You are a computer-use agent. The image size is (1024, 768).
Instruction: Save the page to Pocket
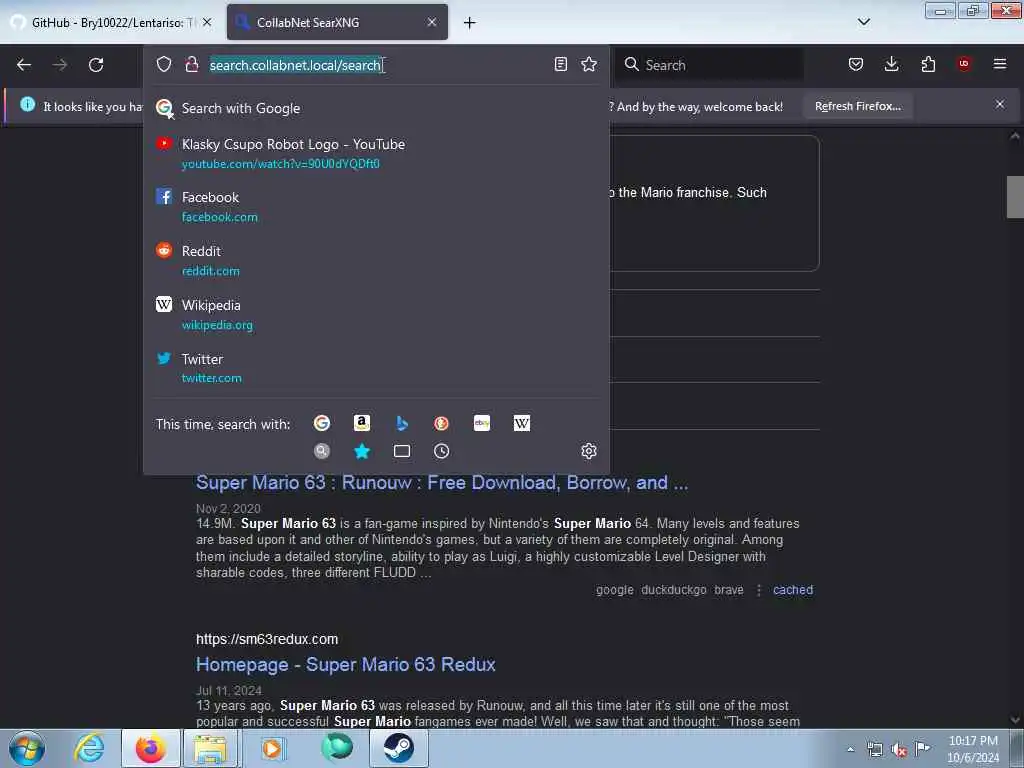pos(856,64)
